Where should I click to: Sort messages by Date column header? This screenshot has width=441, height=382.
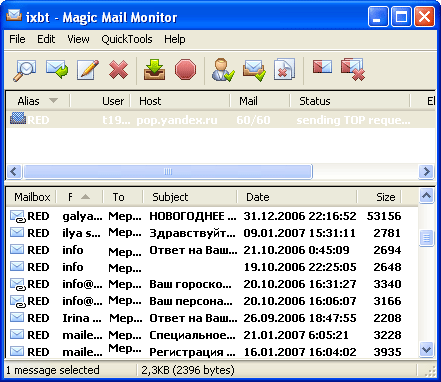click(297, 197)
